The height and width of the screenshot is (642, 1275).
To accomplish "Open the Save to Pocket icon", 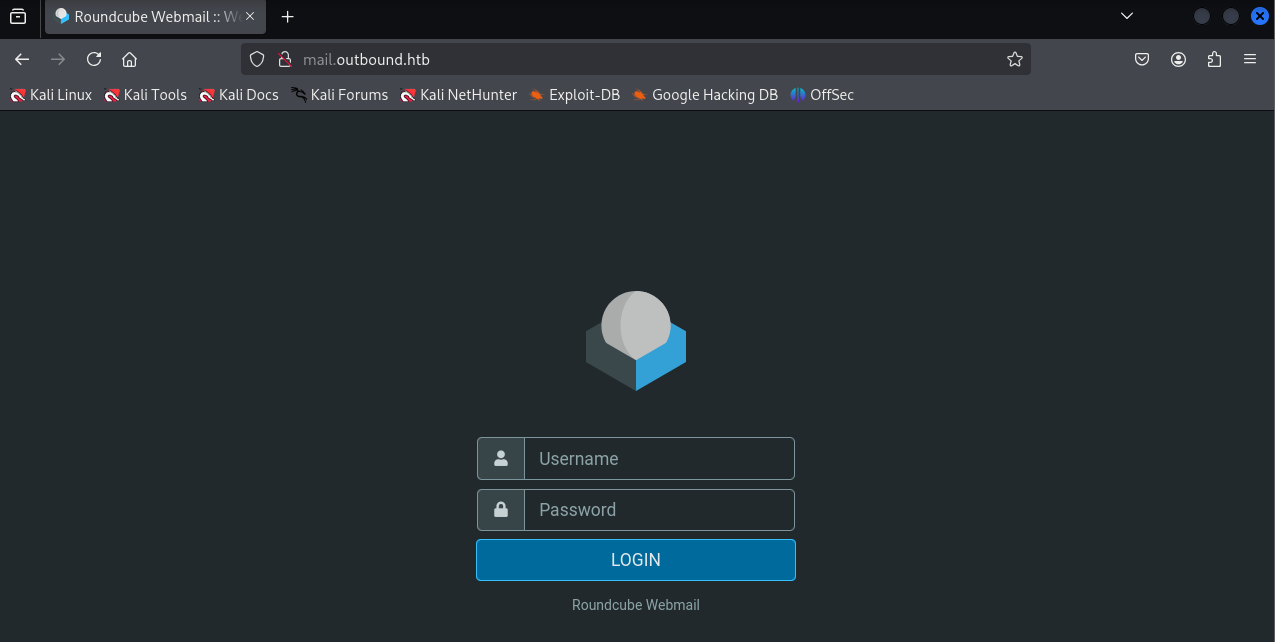I will [1142, 59].
